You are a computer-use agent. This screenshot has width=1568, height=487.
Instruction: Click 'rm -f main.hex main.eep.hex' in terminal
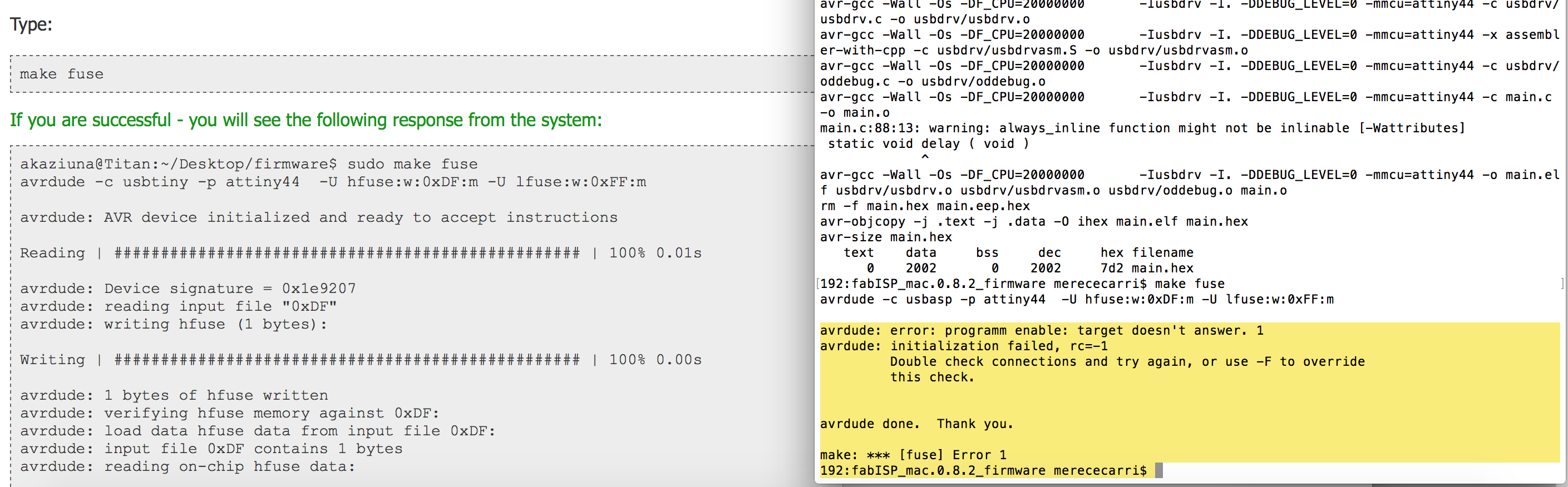click(925, 206)
